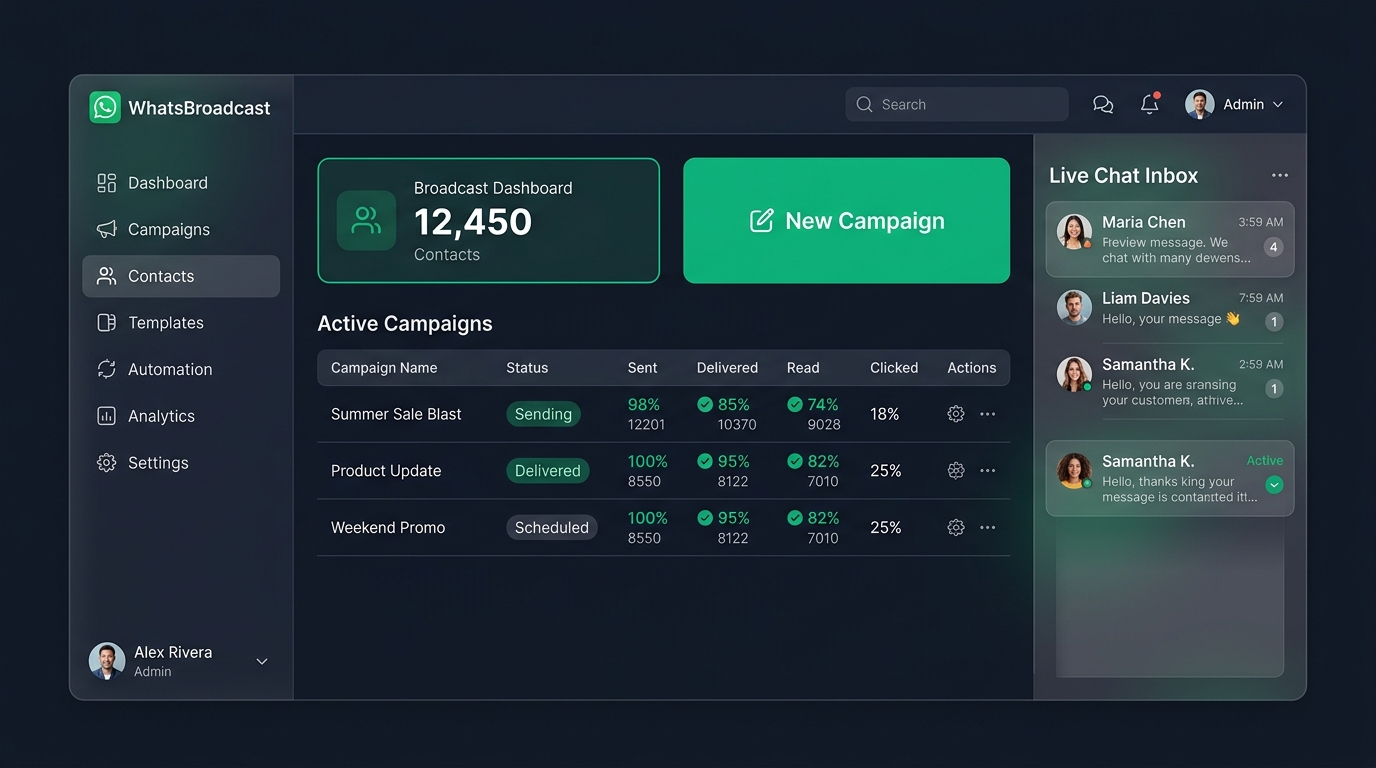Click Alex Rivera's avatar photo
Screen dimensions: 1376x768
[107, 661]
